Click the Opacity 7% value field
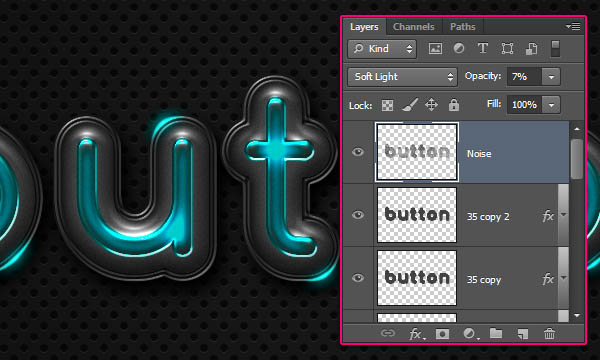 [525, 77]
